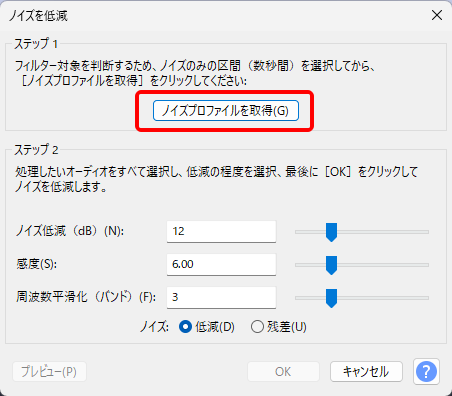Image resolution: width=452 pixels, height=396 pixels.
Task: Click the ステップ 2 group heading
Action: tap(36, 150)
